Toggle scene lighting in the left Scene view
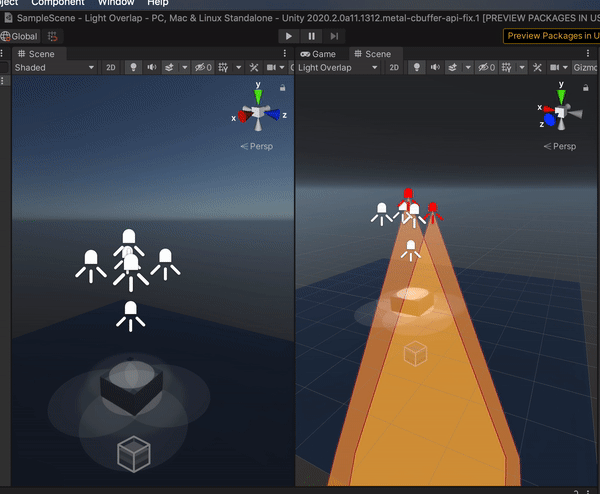The width and height of the screenshot is (600, 494). click(x=133, y=68)
